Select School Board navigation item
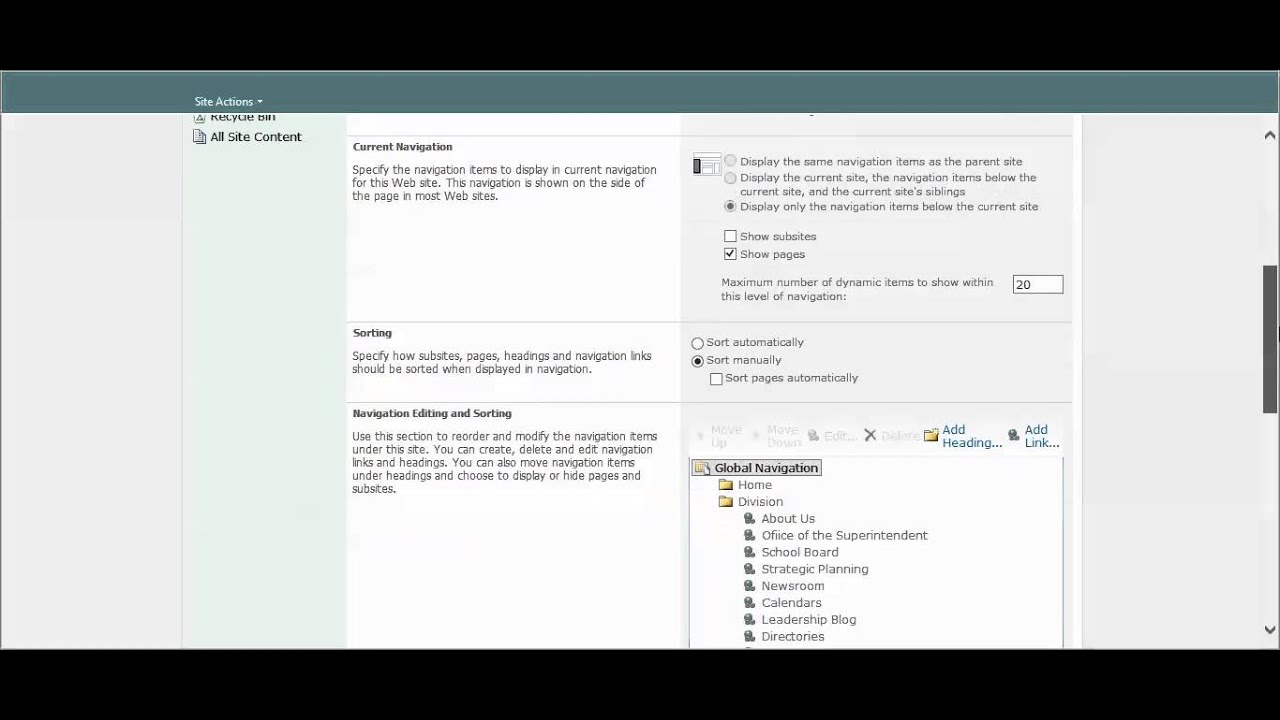 click(x=800, y=552)
